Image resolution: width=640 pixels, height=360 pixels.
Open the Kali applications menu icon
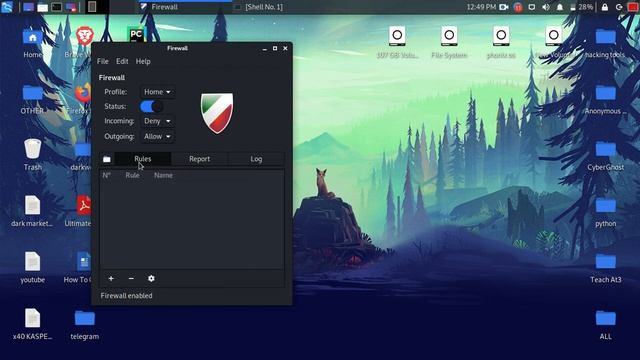click(7, 7)
